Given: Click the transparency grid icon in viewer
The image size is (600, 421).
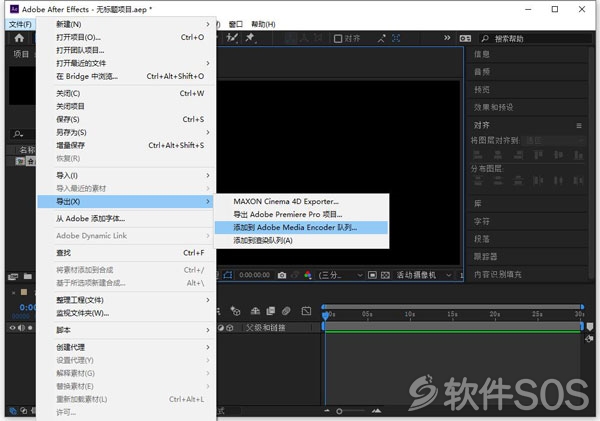Looking at the screenshot, I should tap(386, 275).
